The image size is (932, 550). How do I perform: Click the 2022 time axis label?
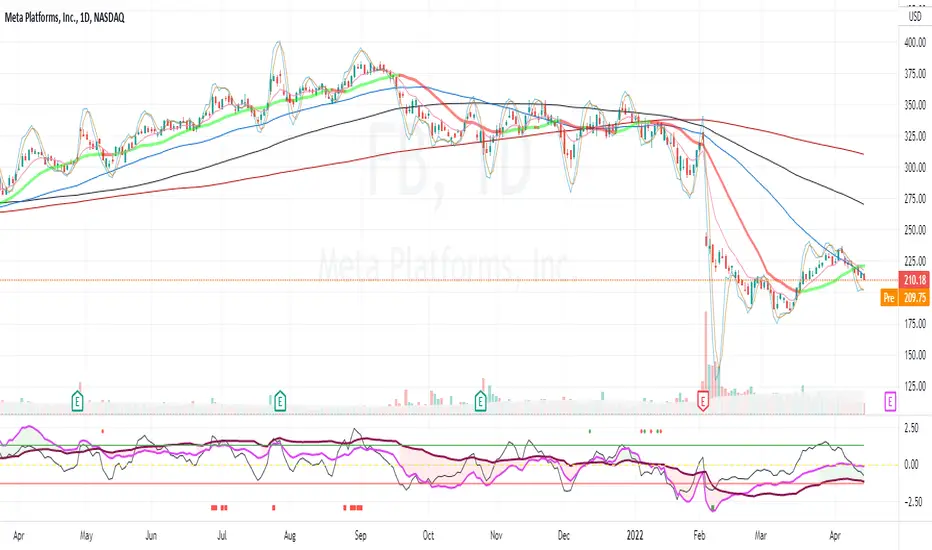(x=635, y=536)
